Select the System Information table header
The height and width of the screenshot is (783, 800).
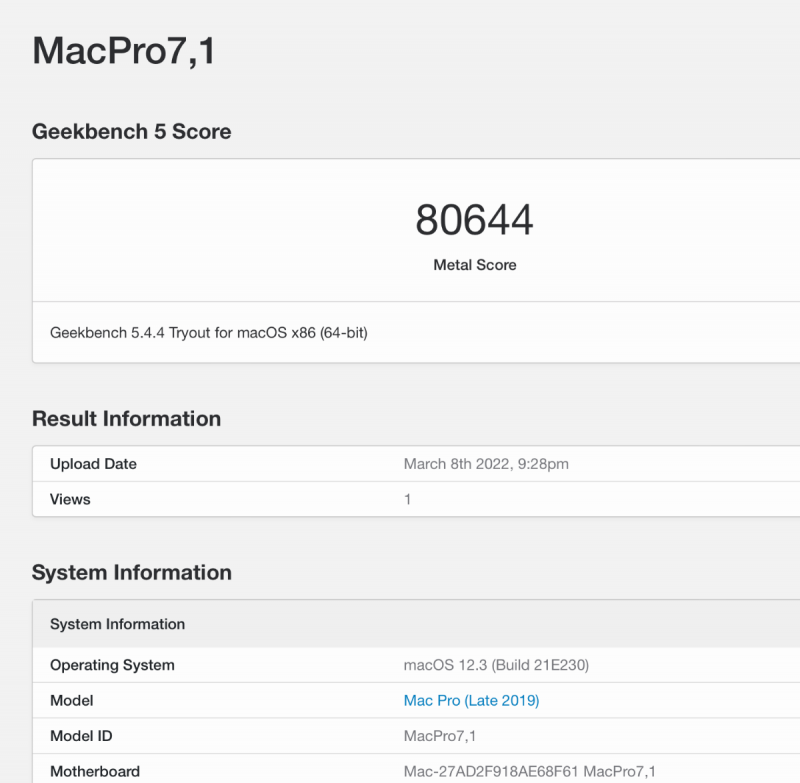[117, 624]
